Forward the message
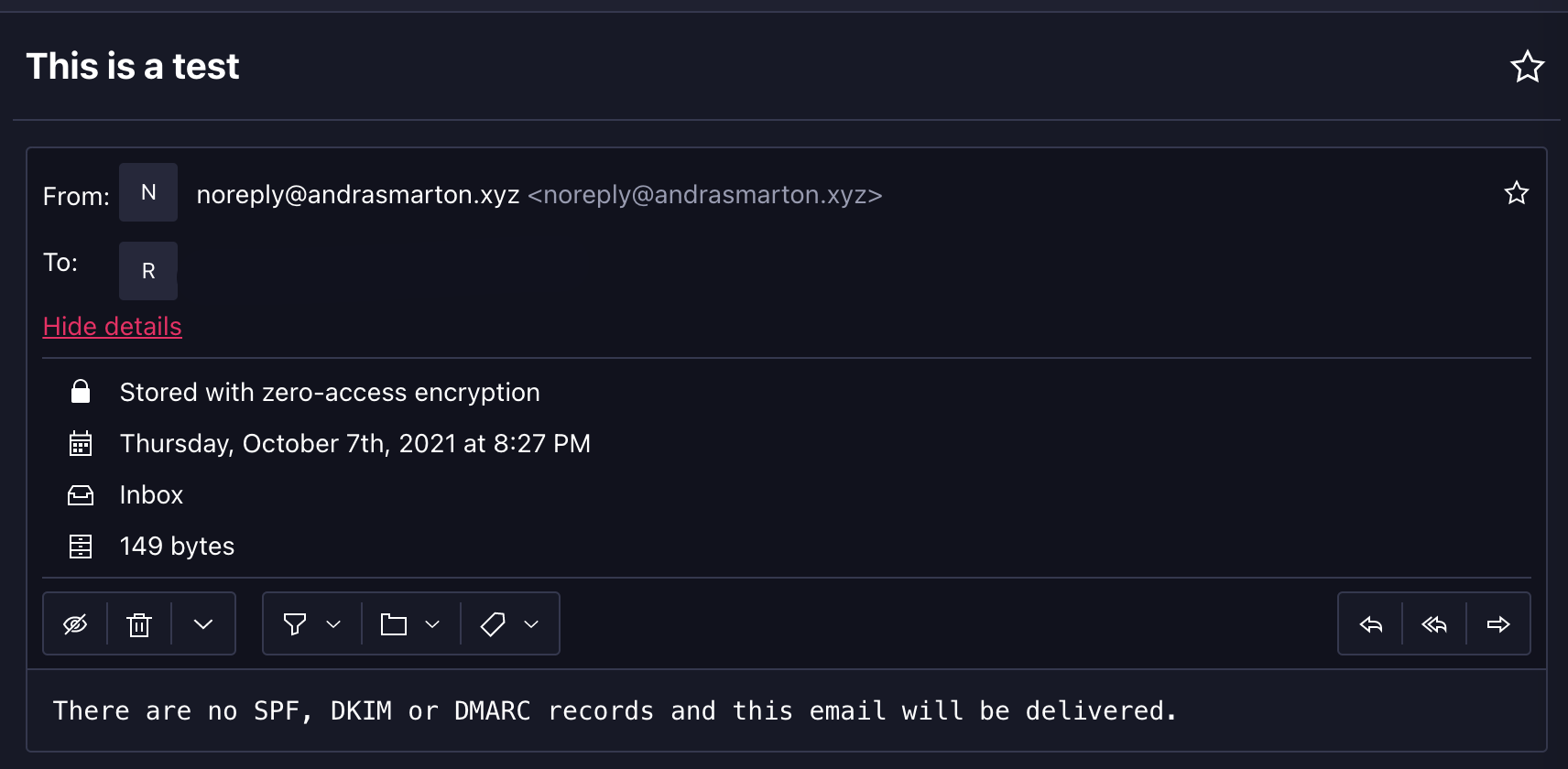Image resolution: width=1568 pixels, height=769 pixels. click(x=1498, y=624)
